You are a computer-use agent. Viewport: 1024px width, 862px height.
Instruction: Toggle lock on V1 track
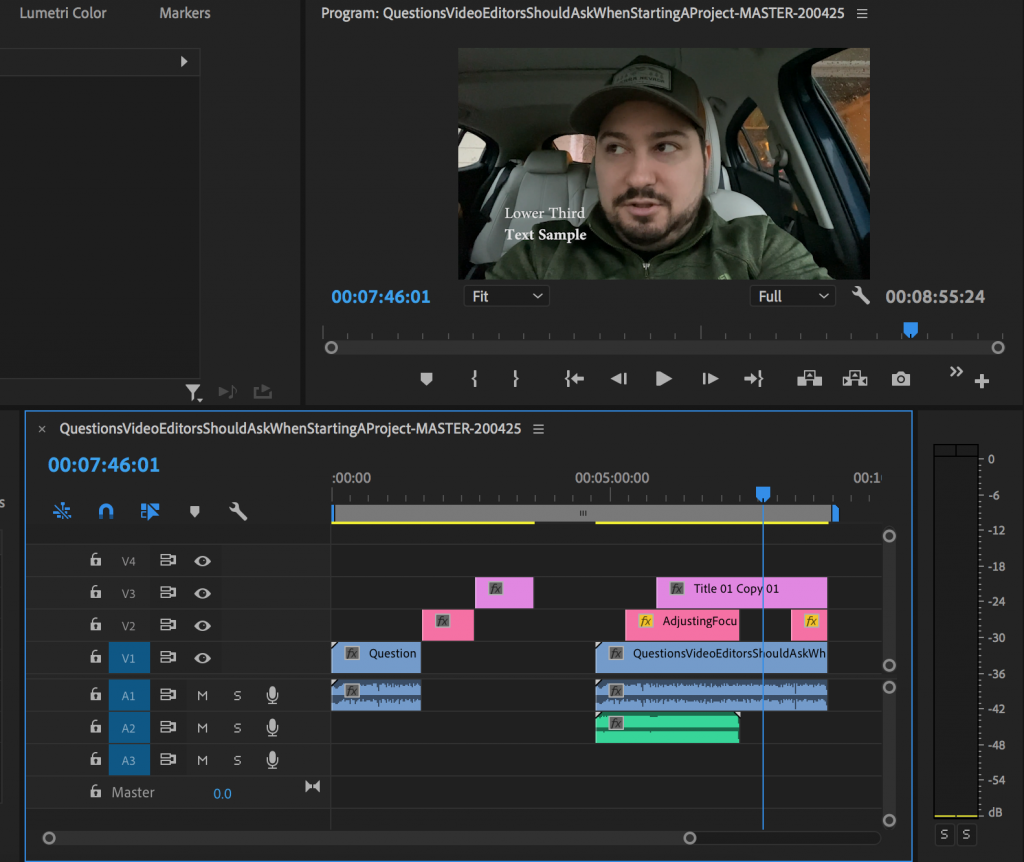point(95,656)
